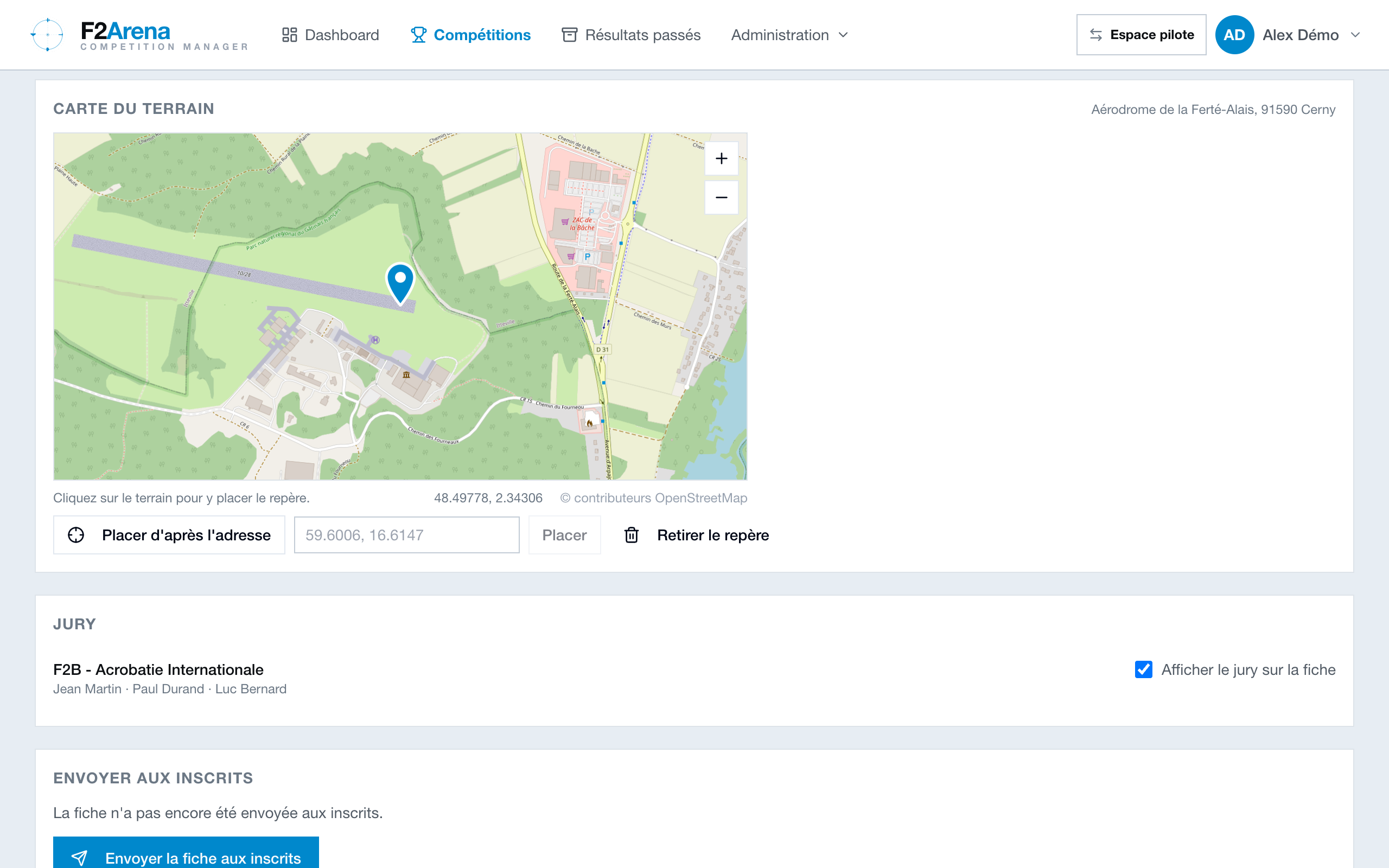
Task: Click the fire station marker on the map
Action: (x=589, y=423)
